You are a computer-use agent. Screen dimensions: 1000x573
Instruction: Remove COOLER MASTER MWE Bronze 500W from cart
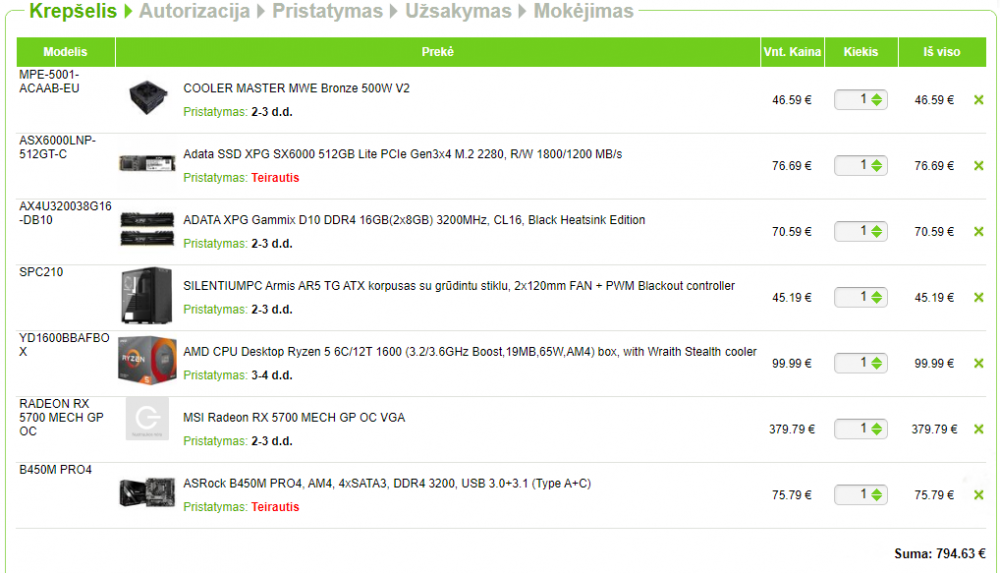pyautogui.click(x=978, y=100)
